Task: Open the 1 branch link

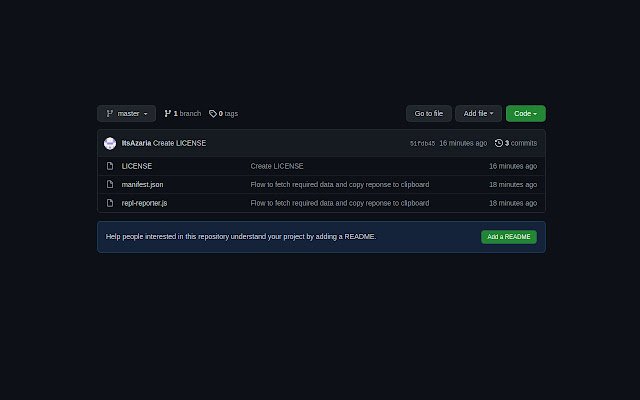Action: click(x=183, y=113)
